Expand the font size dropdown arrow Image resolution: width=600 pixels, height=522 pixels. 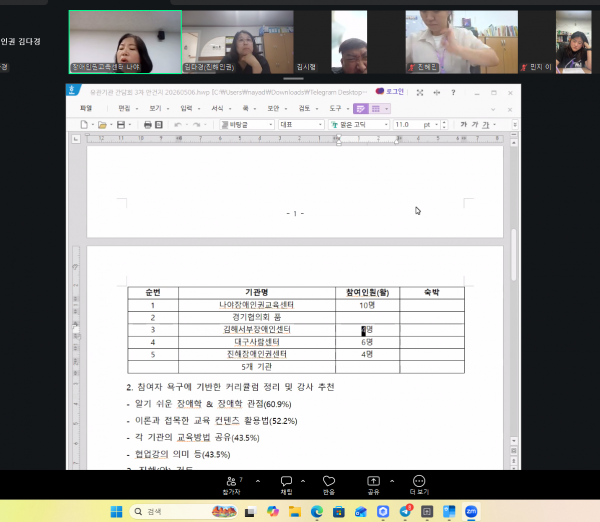[437, 125]
